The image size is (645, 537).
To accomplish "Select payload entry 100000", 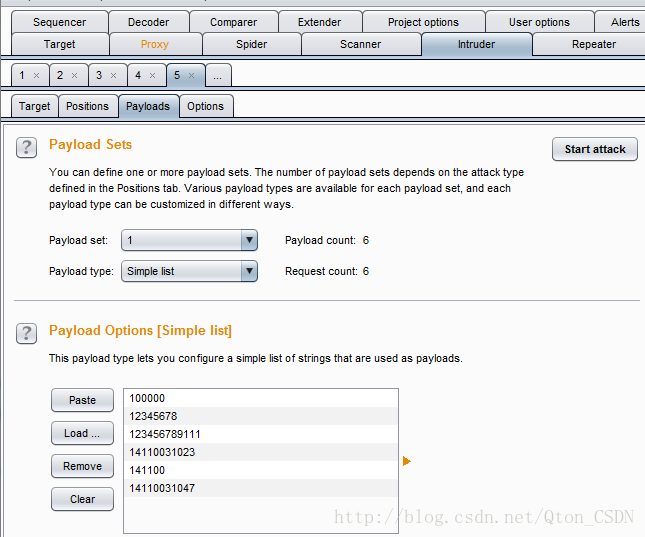I will pos(261,398).
